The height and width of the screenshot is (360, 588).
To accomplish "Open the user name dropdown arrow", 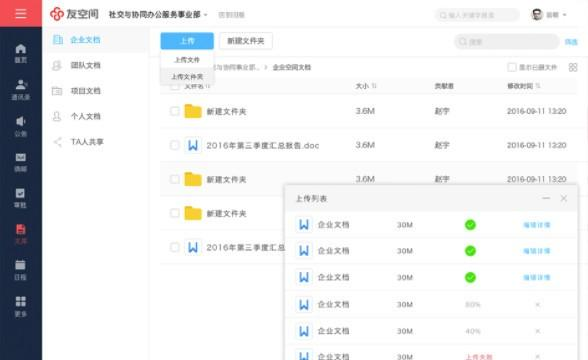I will click(x=565, y=15).
